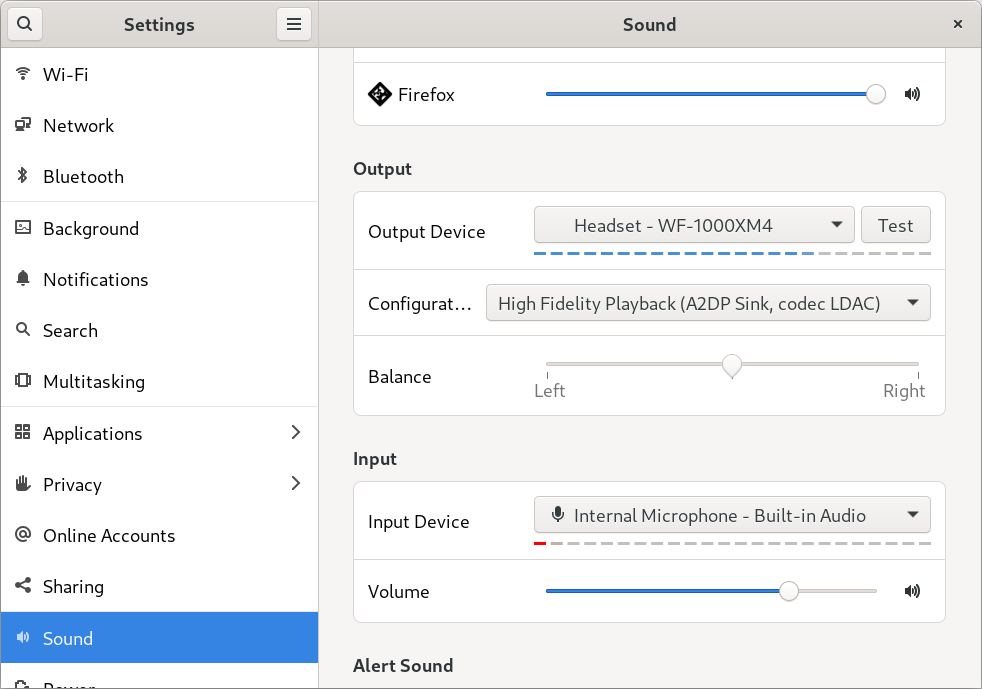Click the Privacy hand icon
This screenshot has height=689, width=982.
coord(23,484)
